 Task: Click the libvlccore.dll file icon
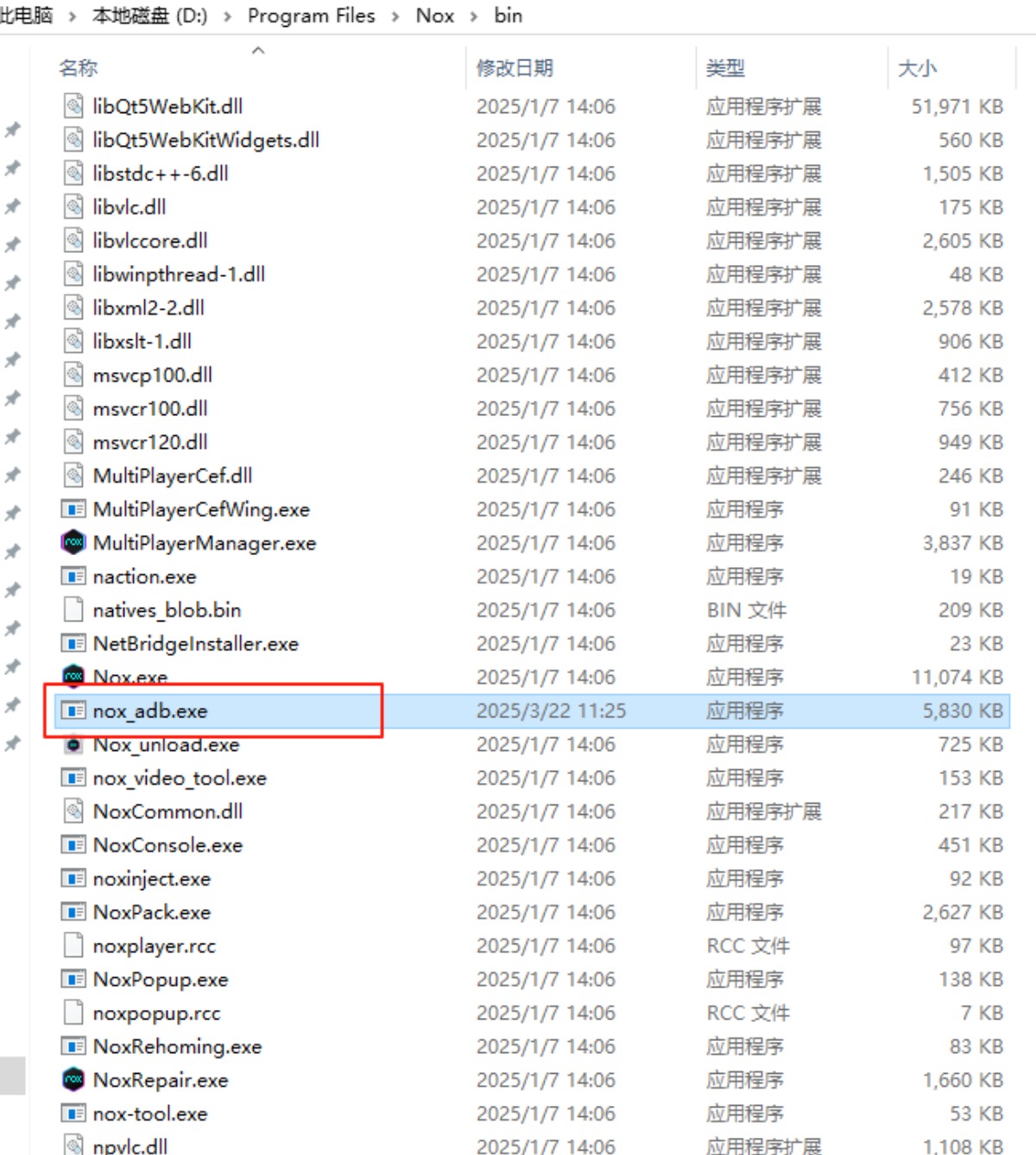(74, 241)
